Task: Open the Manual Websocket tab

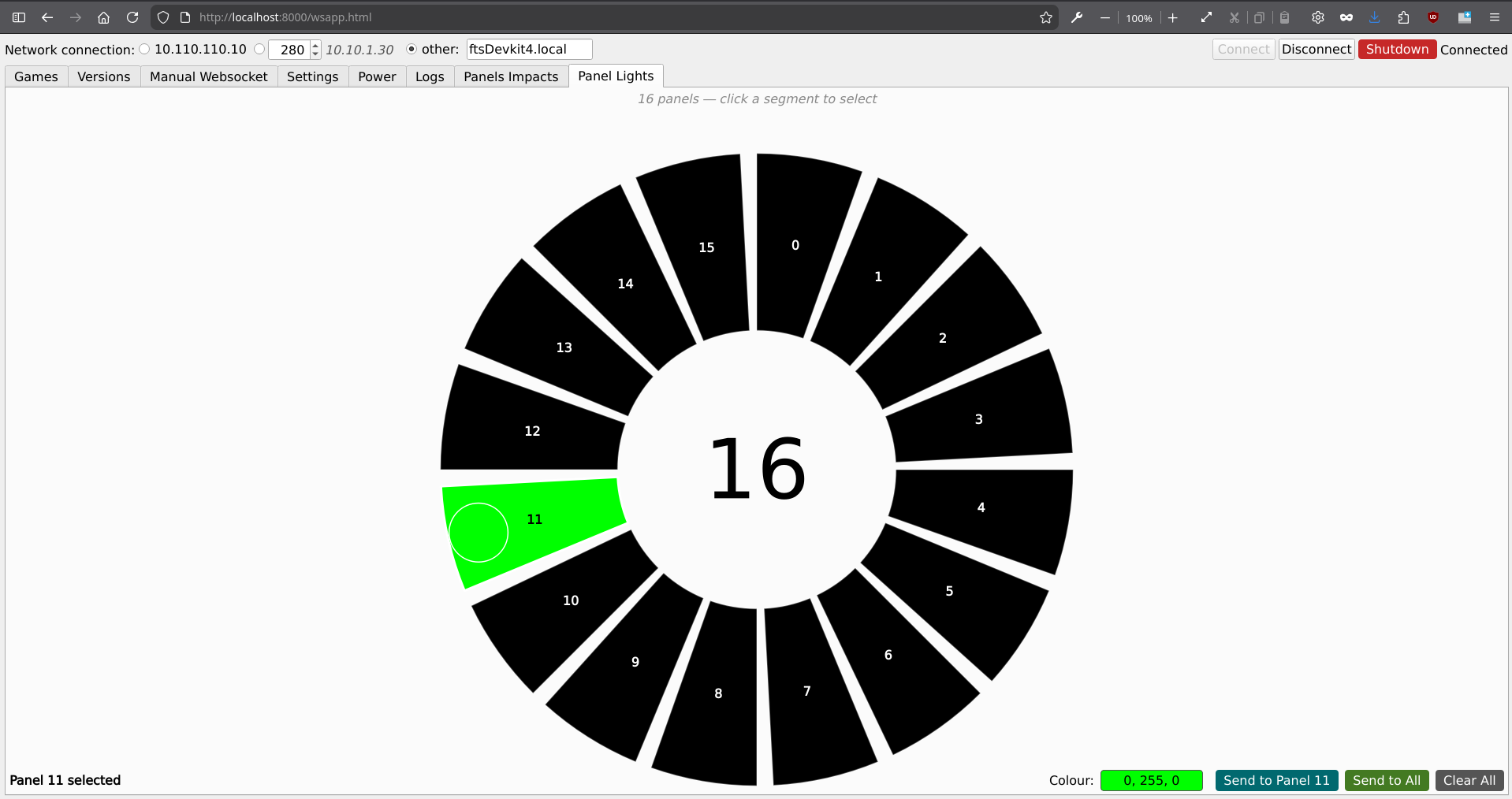Action: tap(208, 76)
